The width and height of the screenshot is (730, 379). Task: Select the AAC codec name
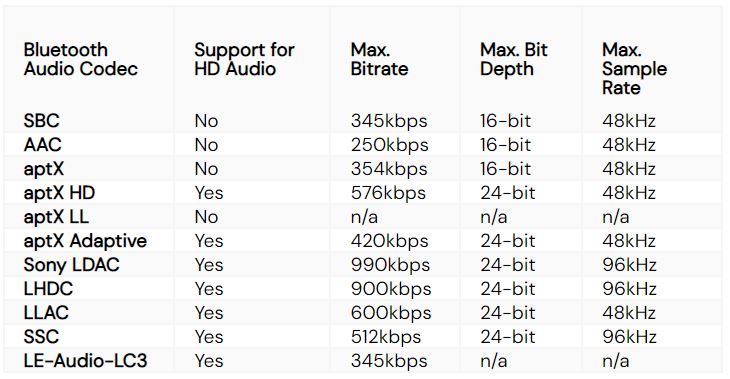click(x=42, y=145)
